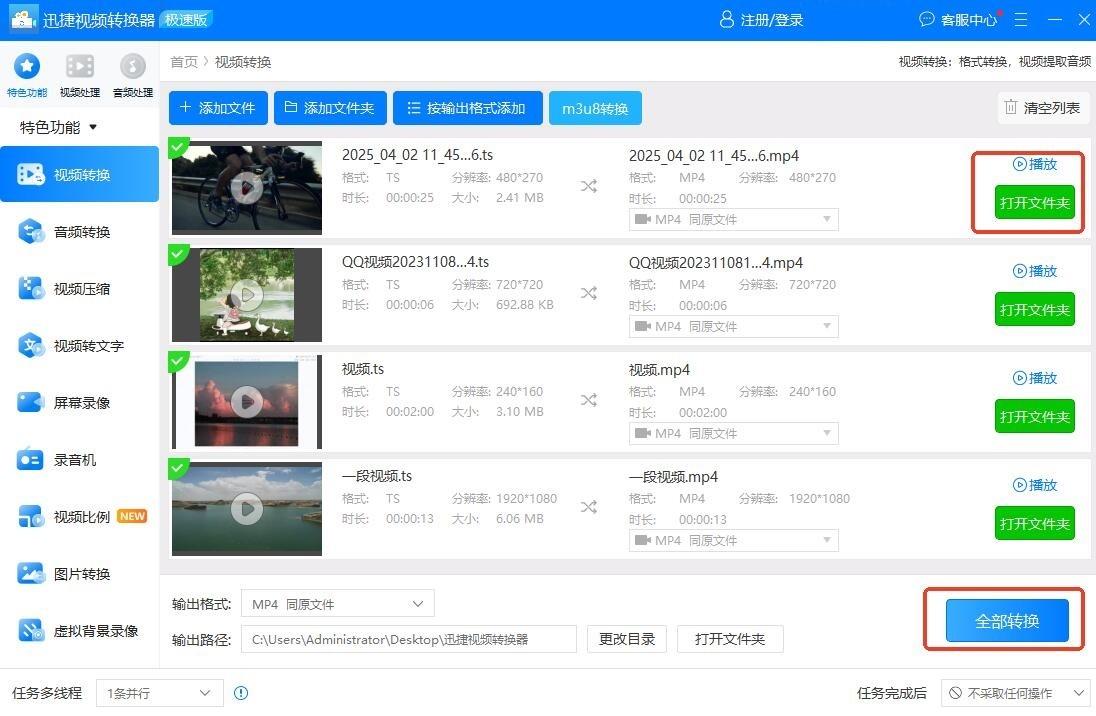Launch the 屏幕录像 screen recorder
The width and height of the screenshot is (1096, 716).
80,403
